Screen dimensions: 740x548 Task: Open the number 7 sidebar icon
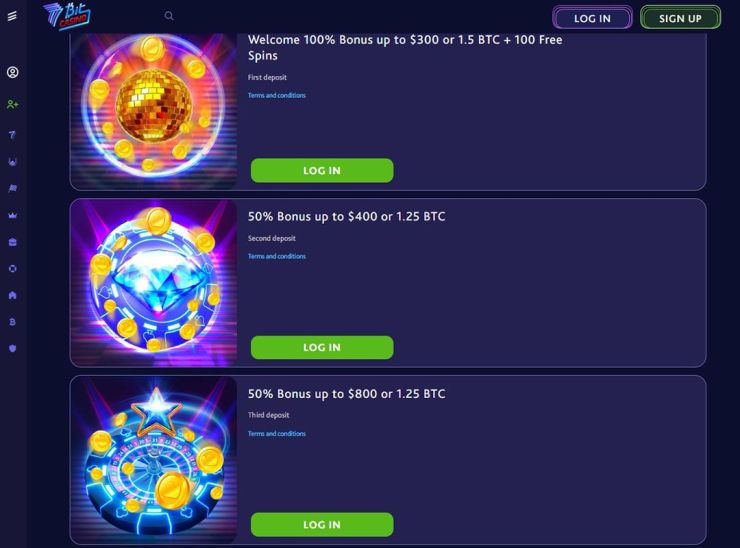pyautogui.click(x=13, y=135)
